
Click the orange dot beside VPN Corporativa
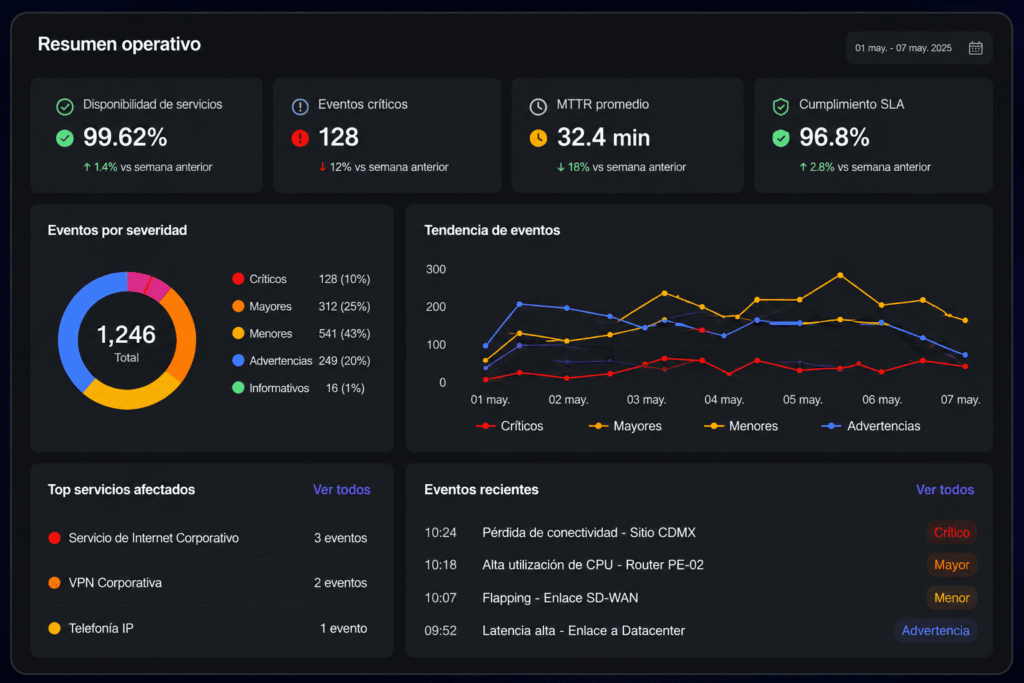tap(55, 583)
